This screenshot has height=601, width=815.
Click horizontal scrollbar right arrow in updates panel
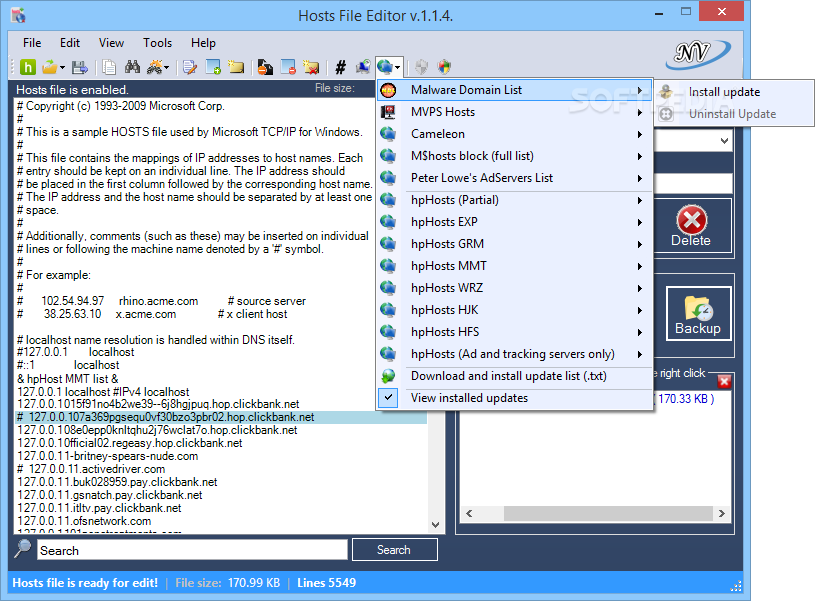point(721,514)
